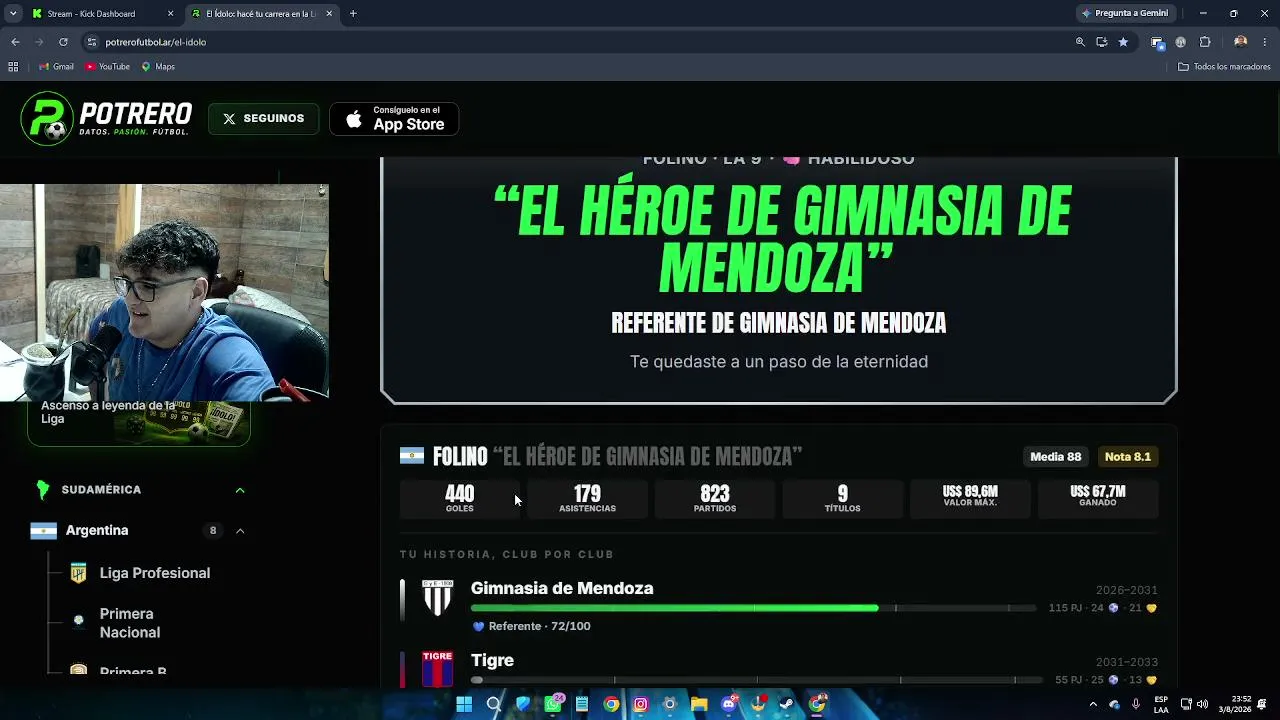
Task: Open Chrome's three-dot menu
Action: (1265, 42)
